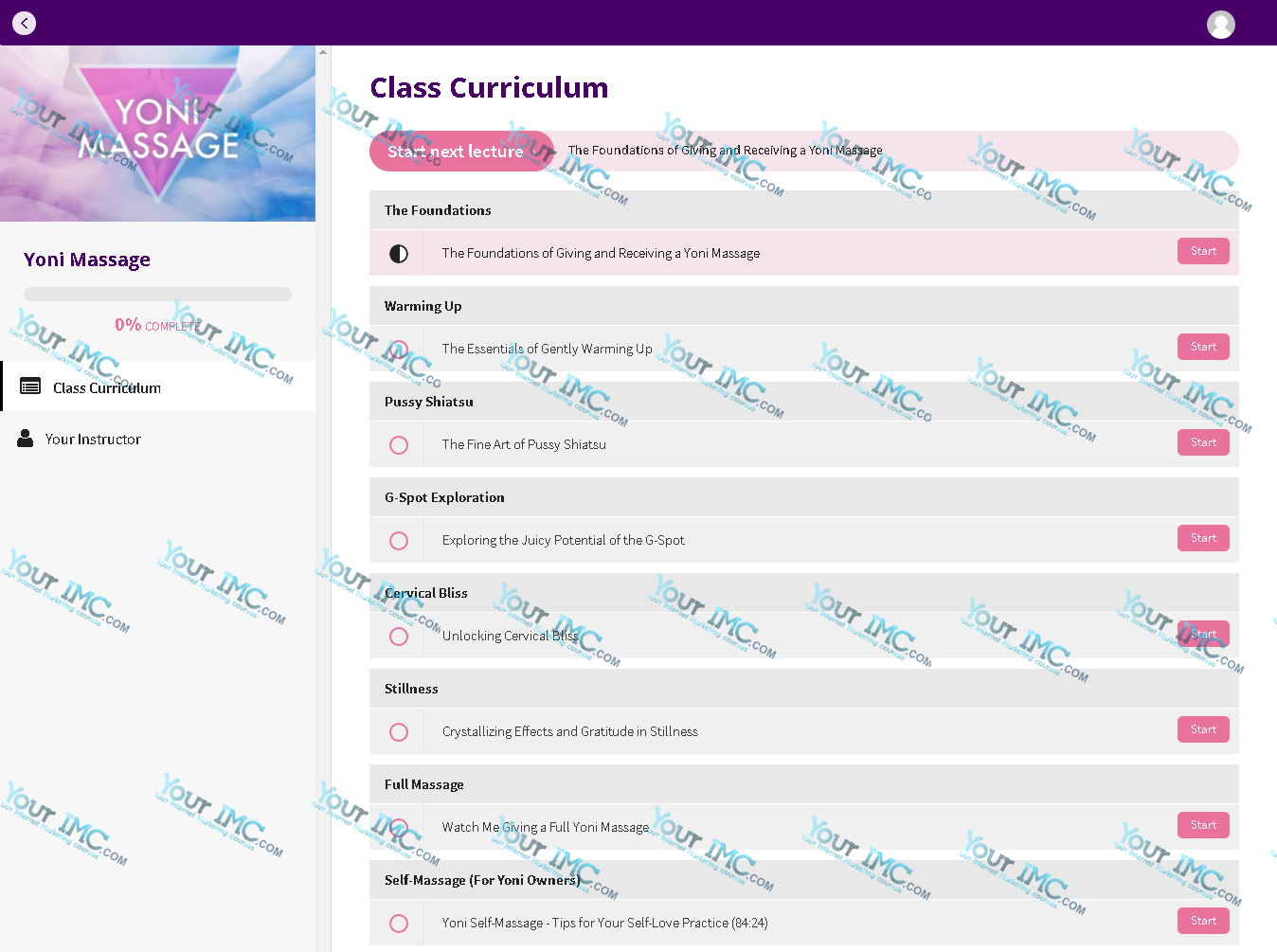Toggle completion circle for Unlocking Cervical Bliss
The image size is (1277, 952).
399,637
